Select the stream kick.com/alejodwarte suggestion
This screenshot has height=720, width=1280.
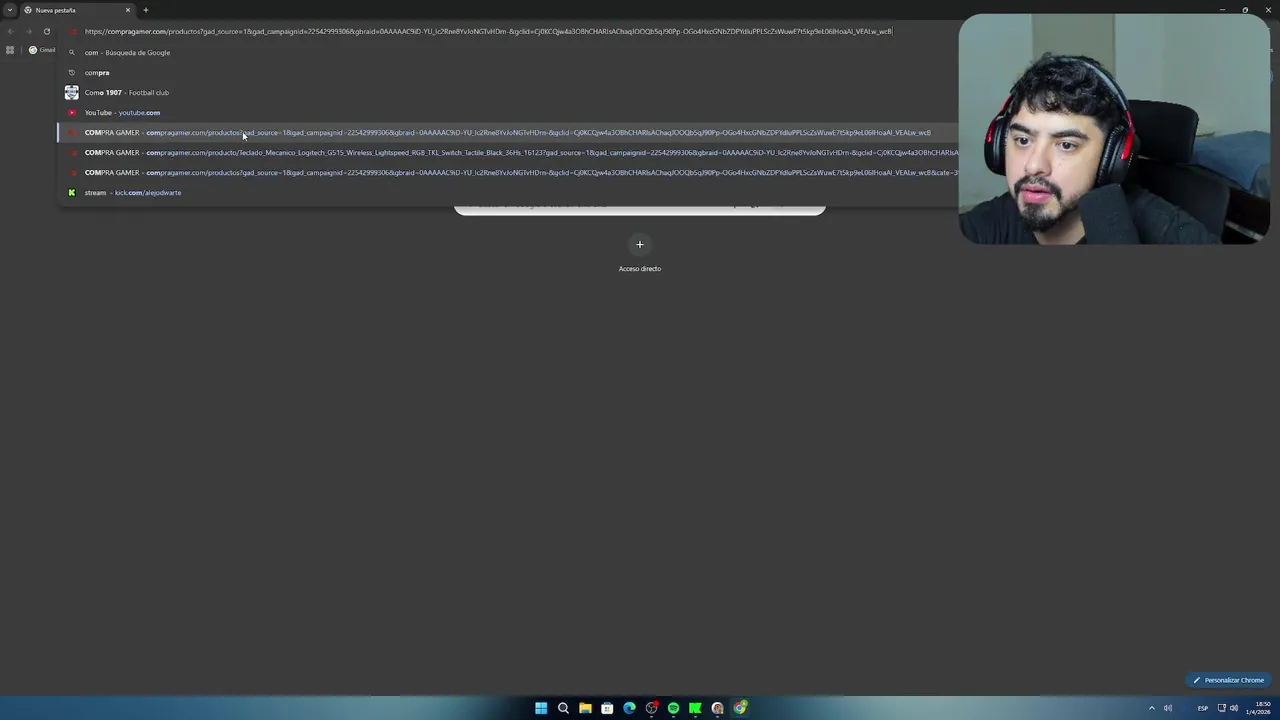coord(507,192)
